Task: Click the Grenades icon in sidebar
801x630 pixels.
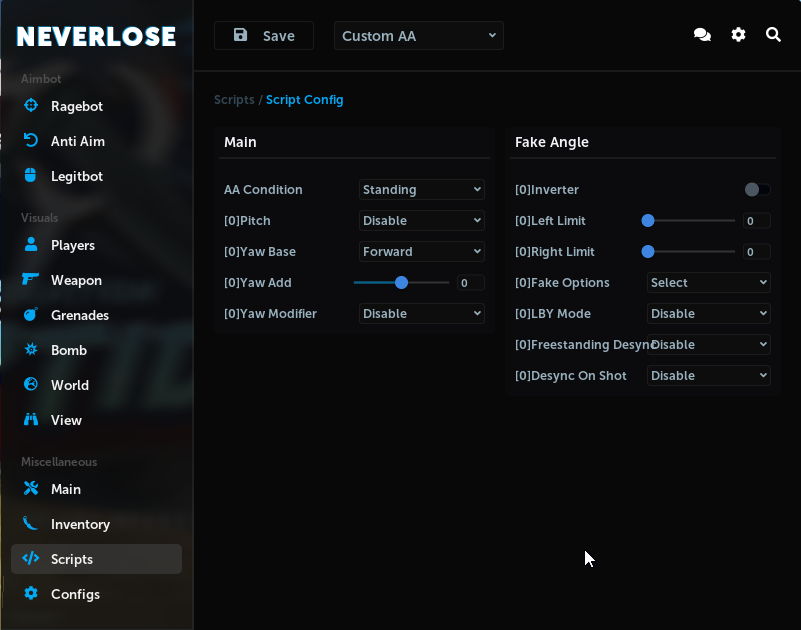Action: coord(31,315)
